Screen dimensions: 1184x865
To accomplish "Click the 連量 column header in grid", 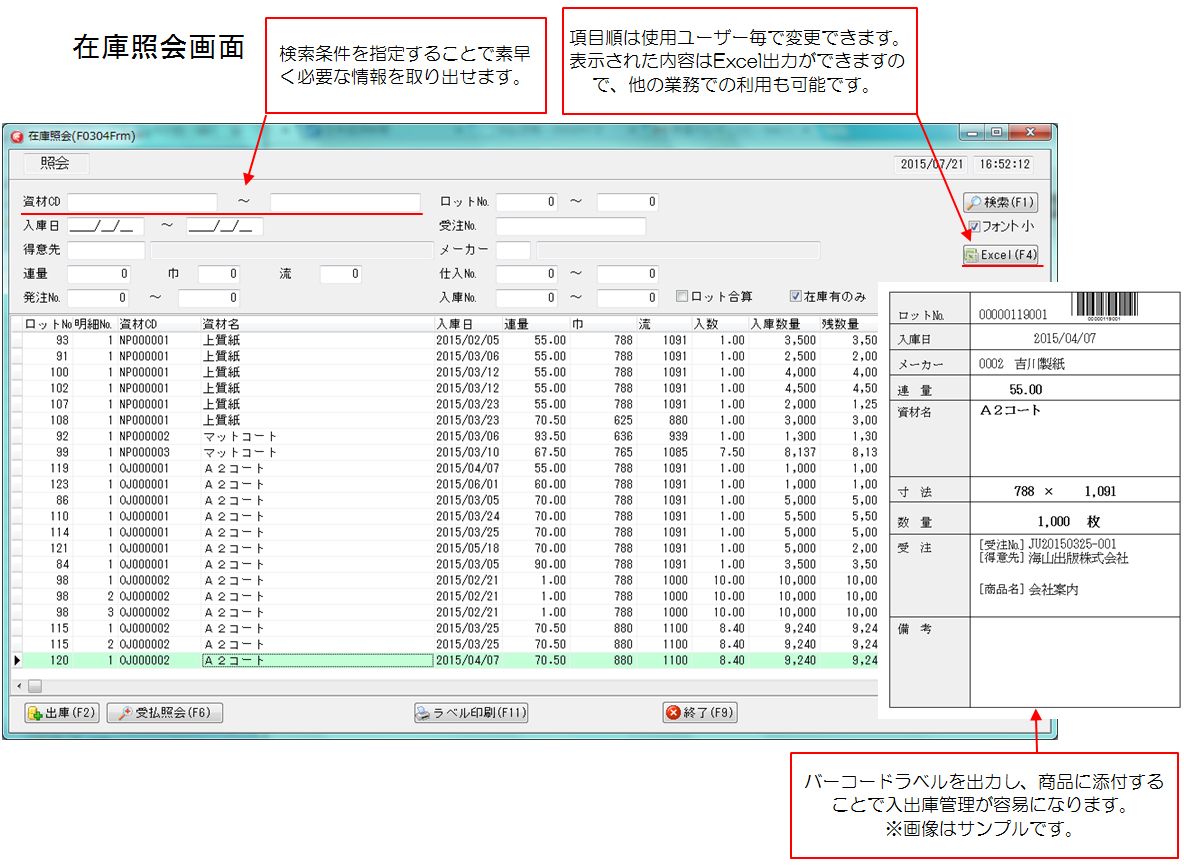I will point(535,325).
